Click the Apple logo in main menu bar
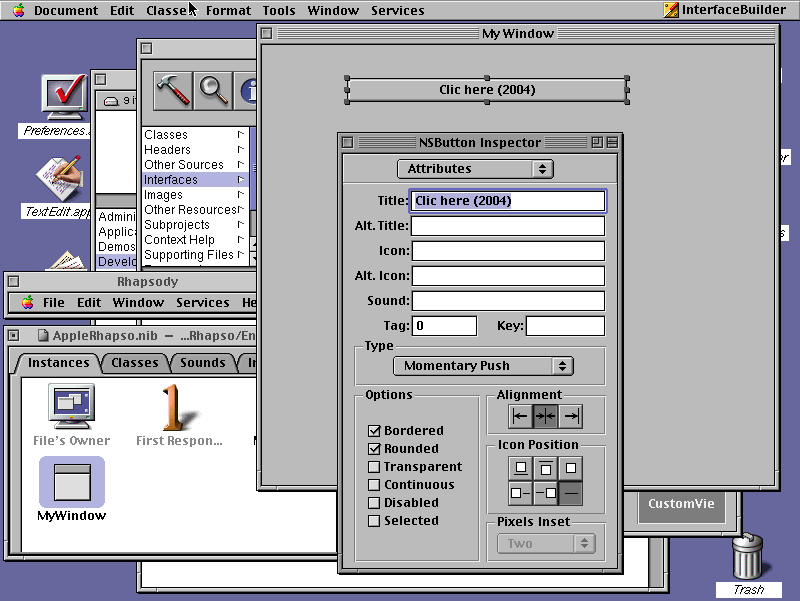Screen dimensions: 800x601 18,10
